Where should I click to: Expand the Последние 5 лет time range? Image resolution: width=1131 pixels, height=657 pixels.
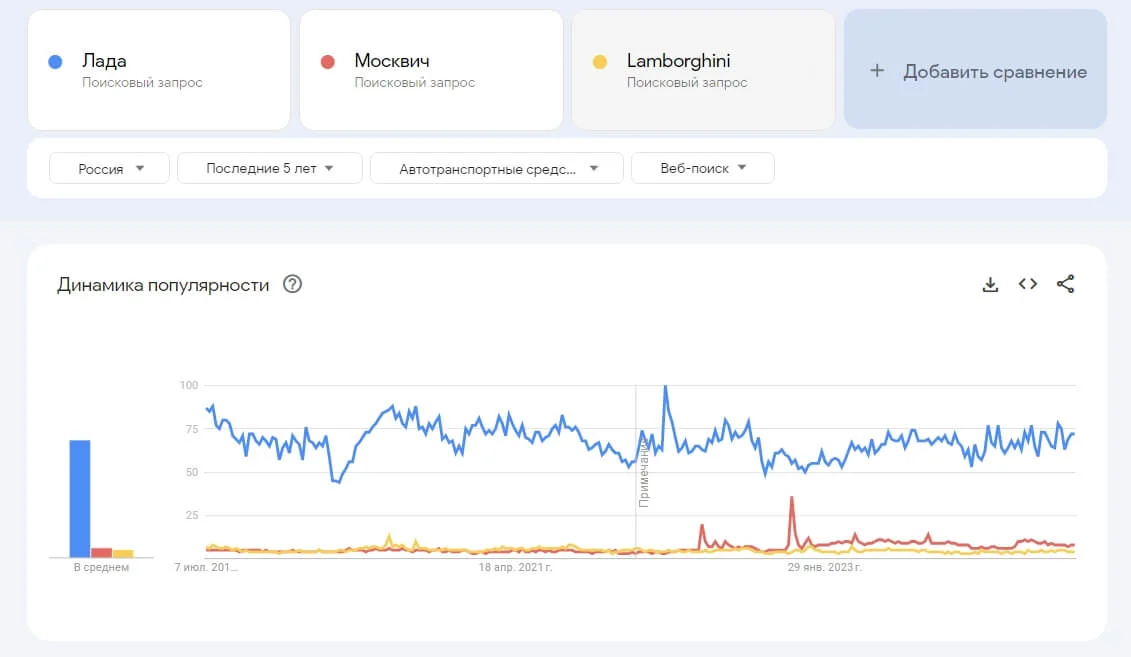(x=270, y=169)
